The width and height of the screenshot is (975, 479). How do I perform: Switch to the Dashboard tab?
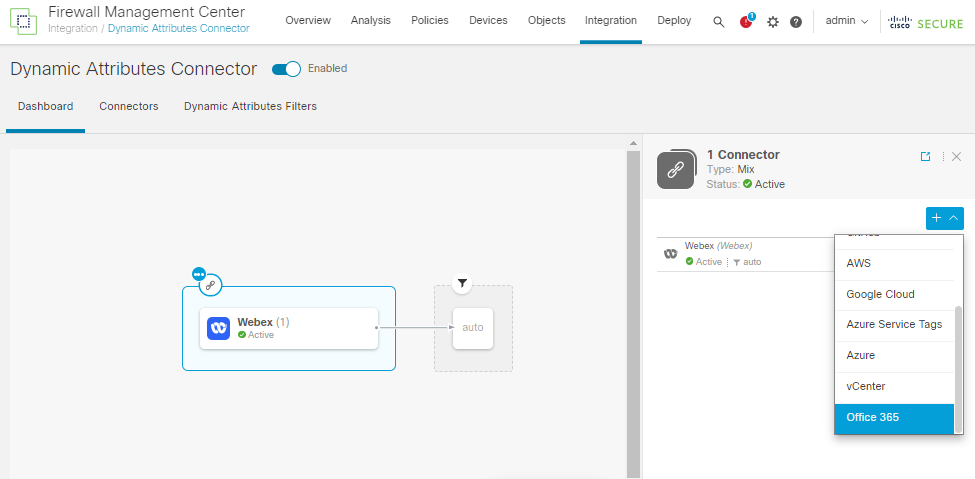pos(45,107)
